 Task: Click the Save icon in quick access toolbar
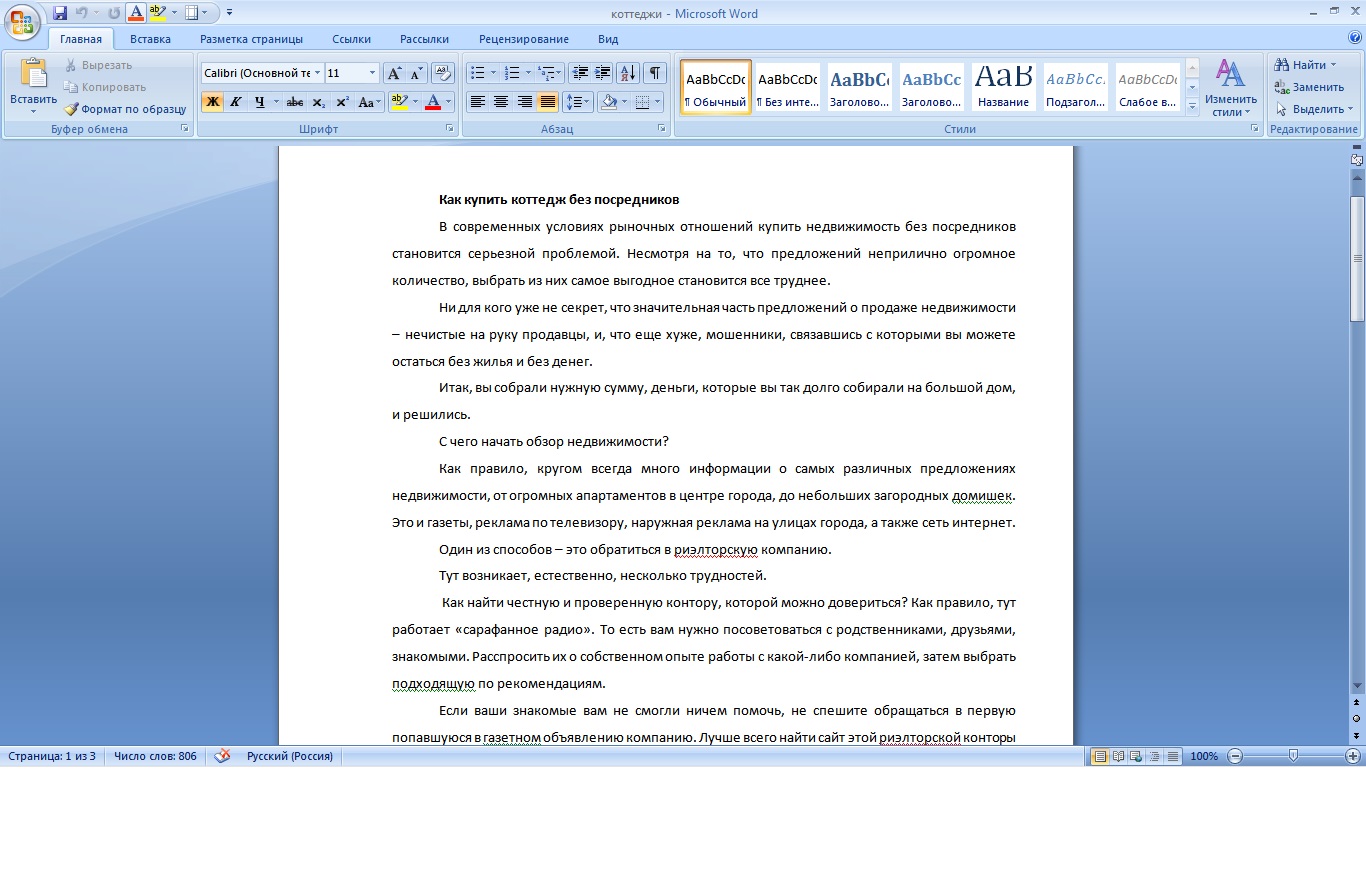60,13
